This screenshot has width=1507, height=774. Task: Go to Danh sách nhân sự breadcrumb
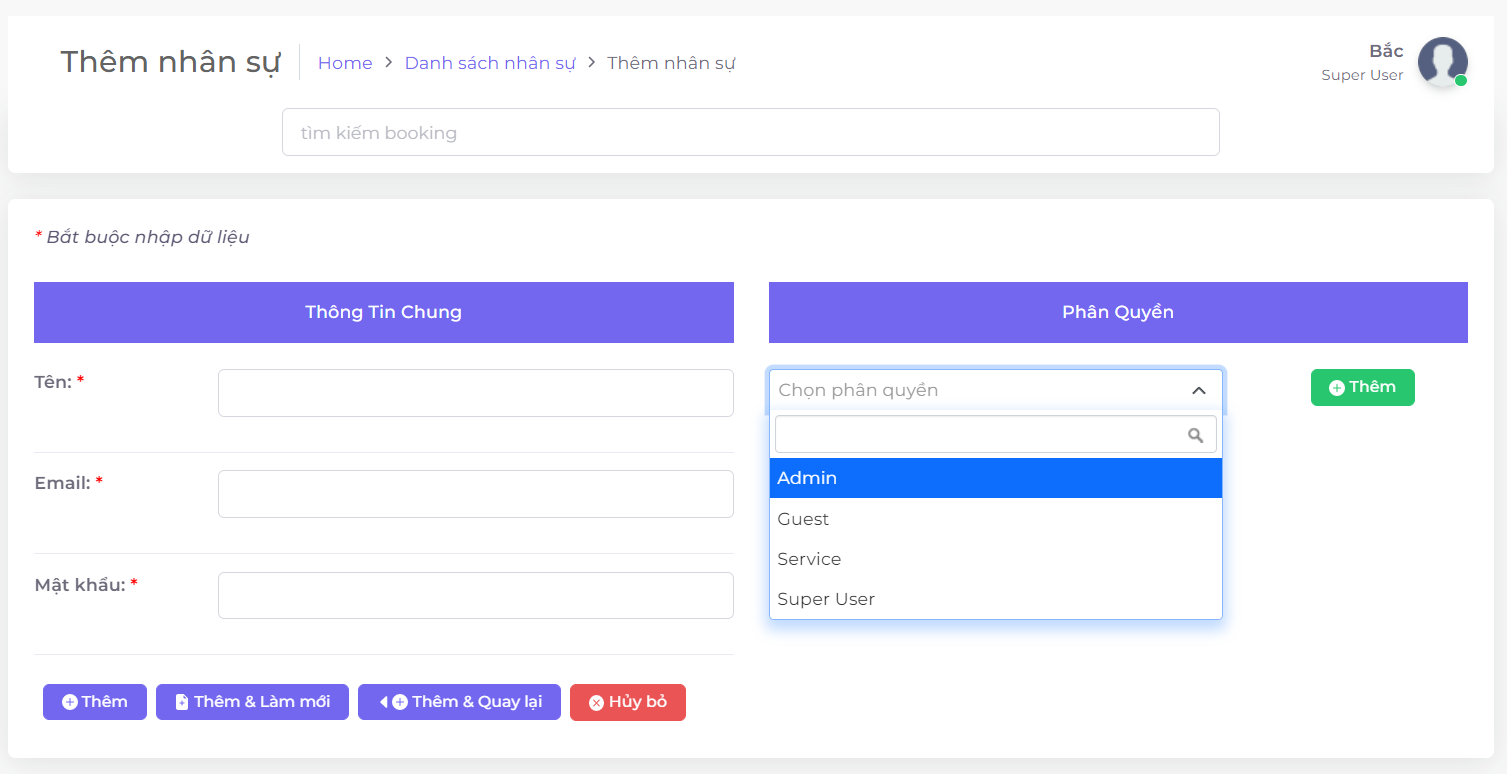(x=489, y=63)
